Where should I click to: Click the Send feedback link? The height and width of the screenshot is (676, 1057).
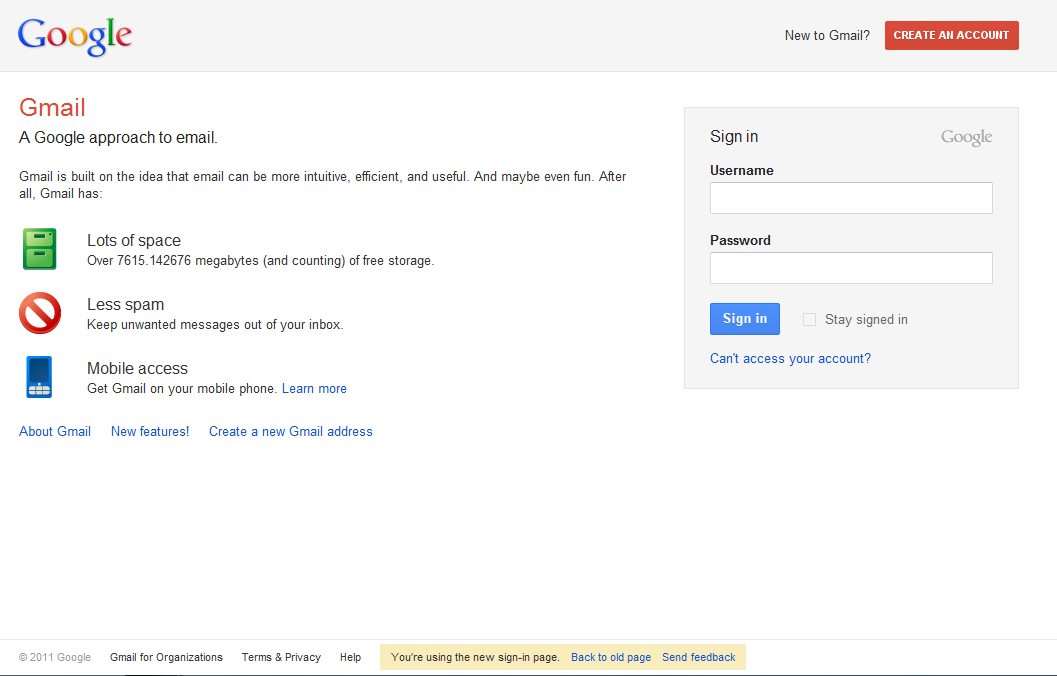click(x=698, y=657)
